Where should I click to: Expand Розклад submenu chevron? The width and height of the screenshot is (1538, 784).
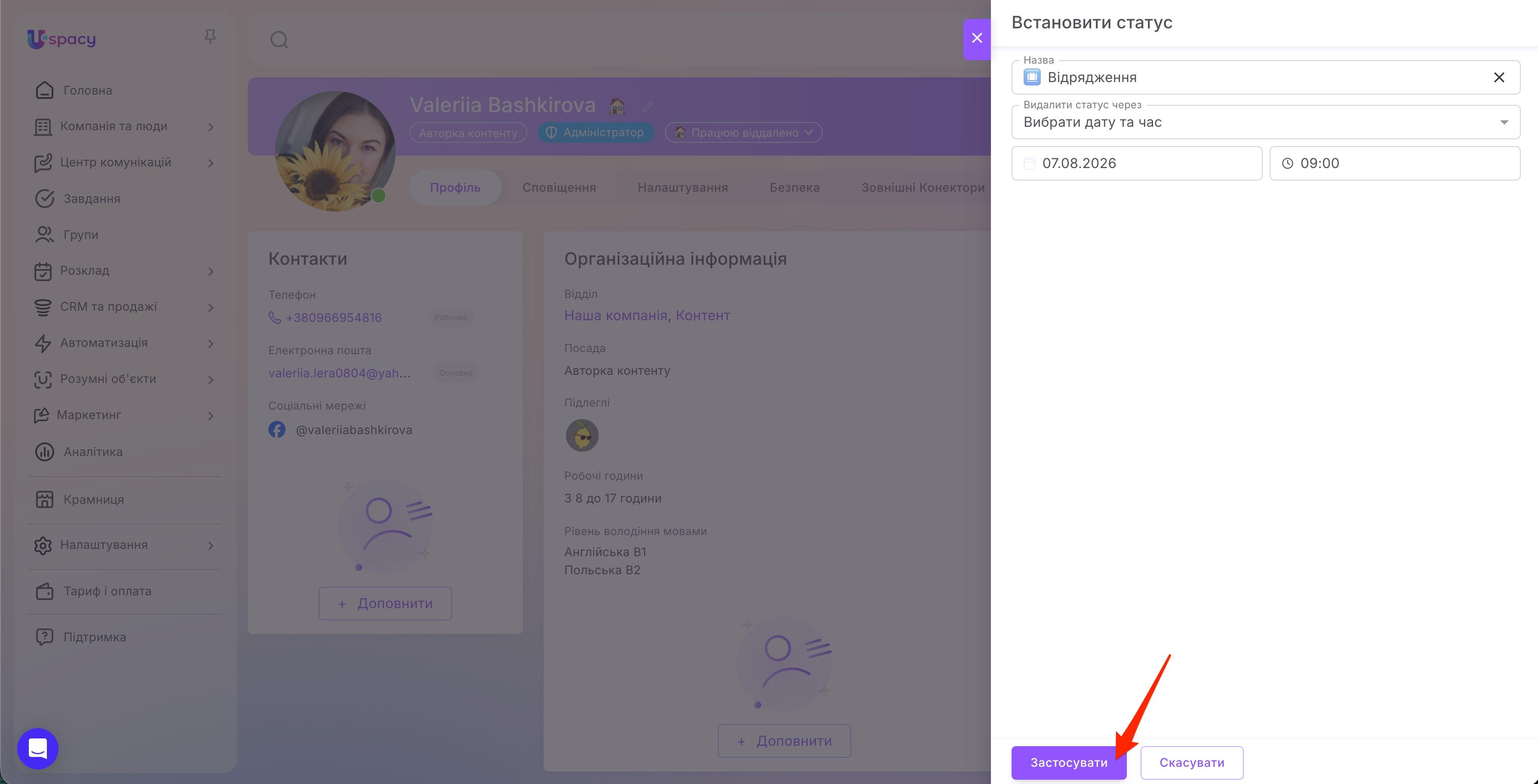click(x=210, y=272)
